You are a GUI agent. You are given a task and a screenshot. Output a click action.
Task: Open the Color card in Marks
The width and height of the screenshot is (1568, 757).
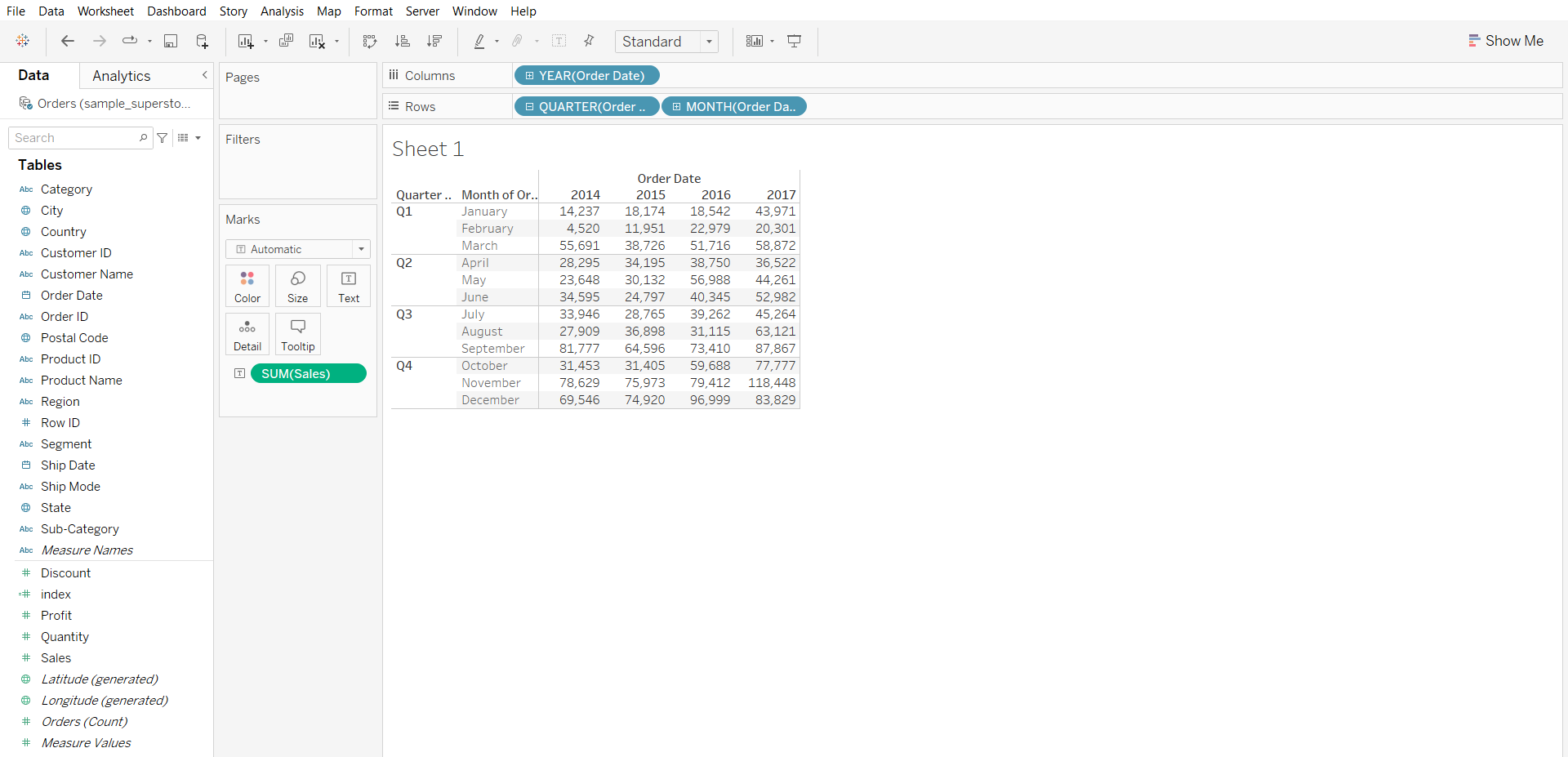pyautogui.click(x=247, y=286)
